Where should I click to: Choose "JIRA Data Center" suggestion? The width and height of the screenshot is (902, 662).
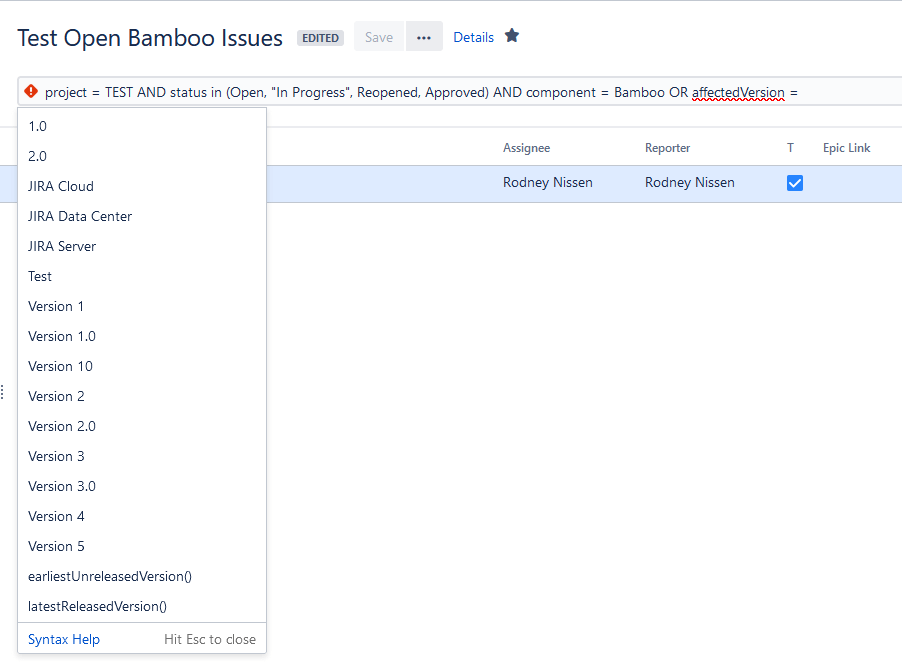click(80, 216)
